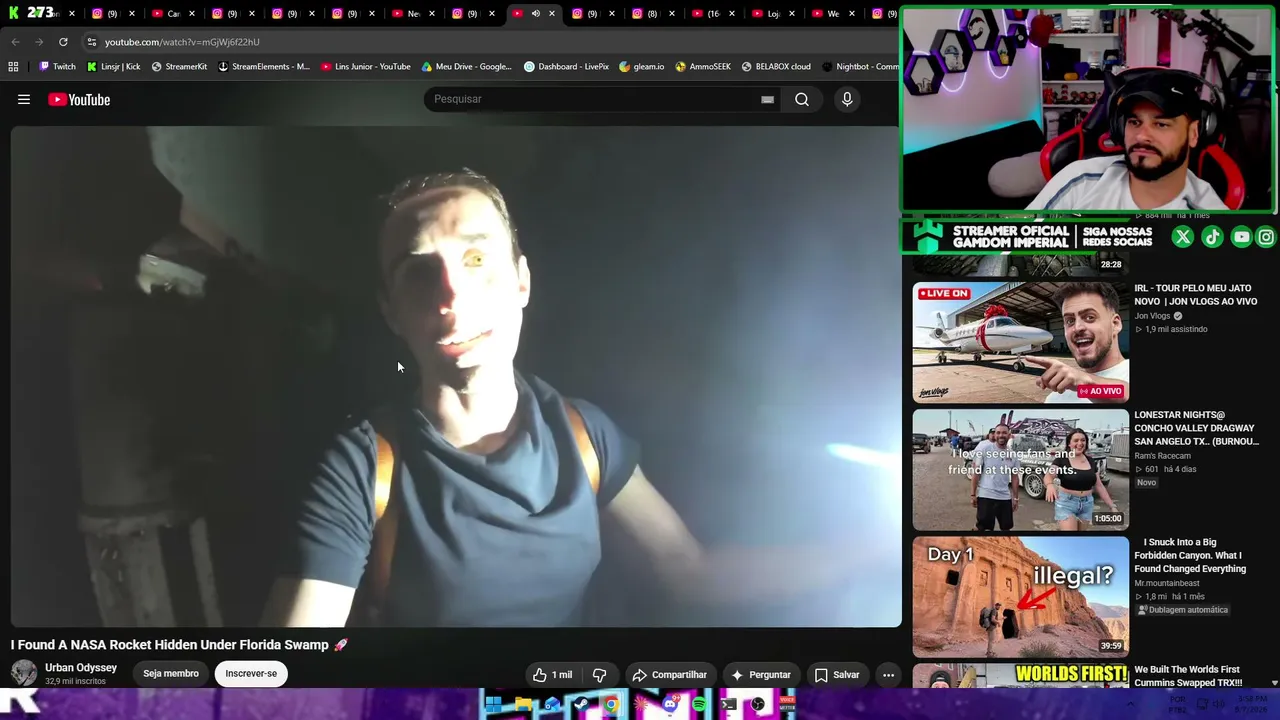Switch to the Kick tab showing 273

(40, 13)
